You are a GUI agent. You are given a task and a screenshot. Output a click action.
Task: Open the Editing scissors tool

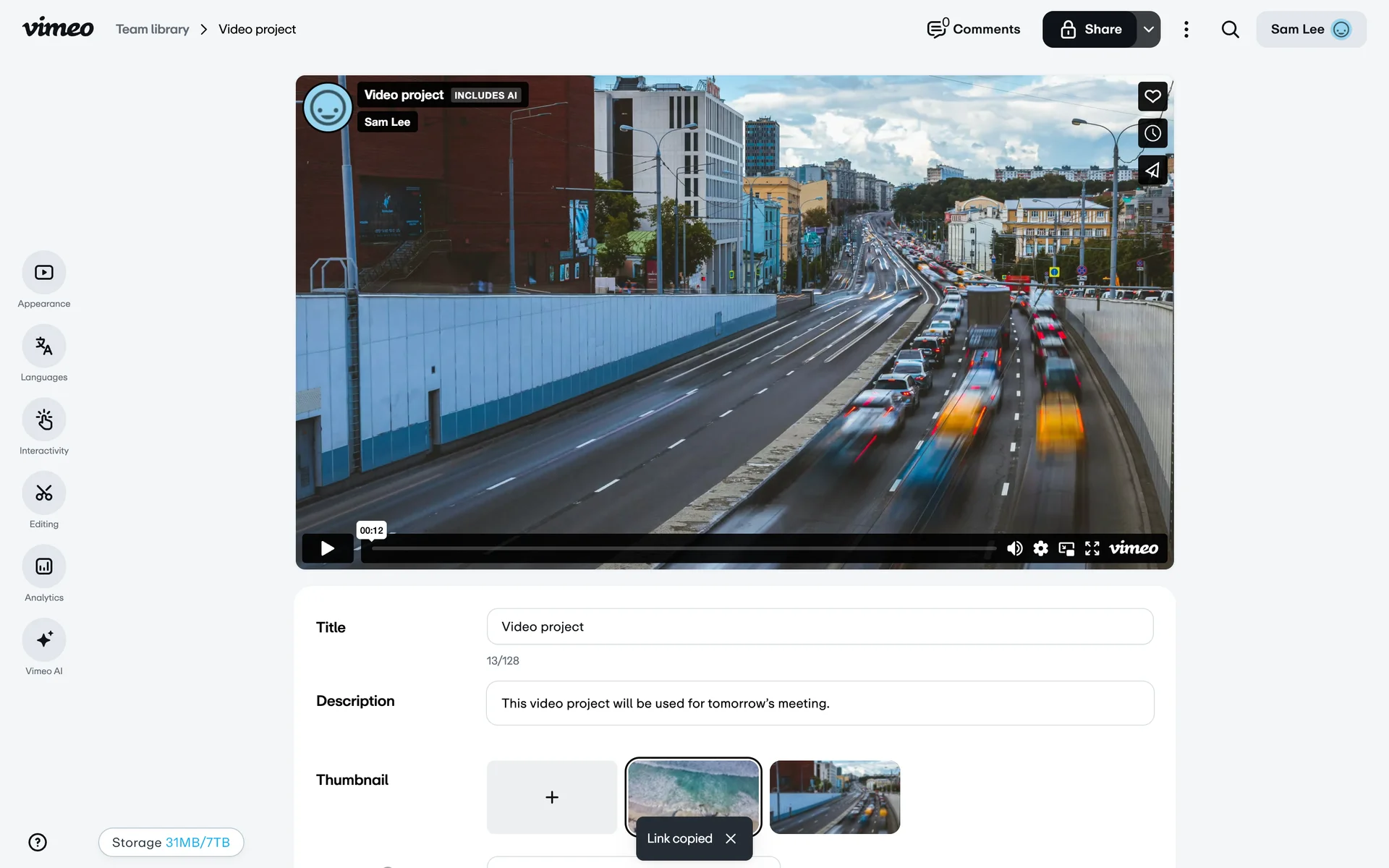(x=44, y=493)
